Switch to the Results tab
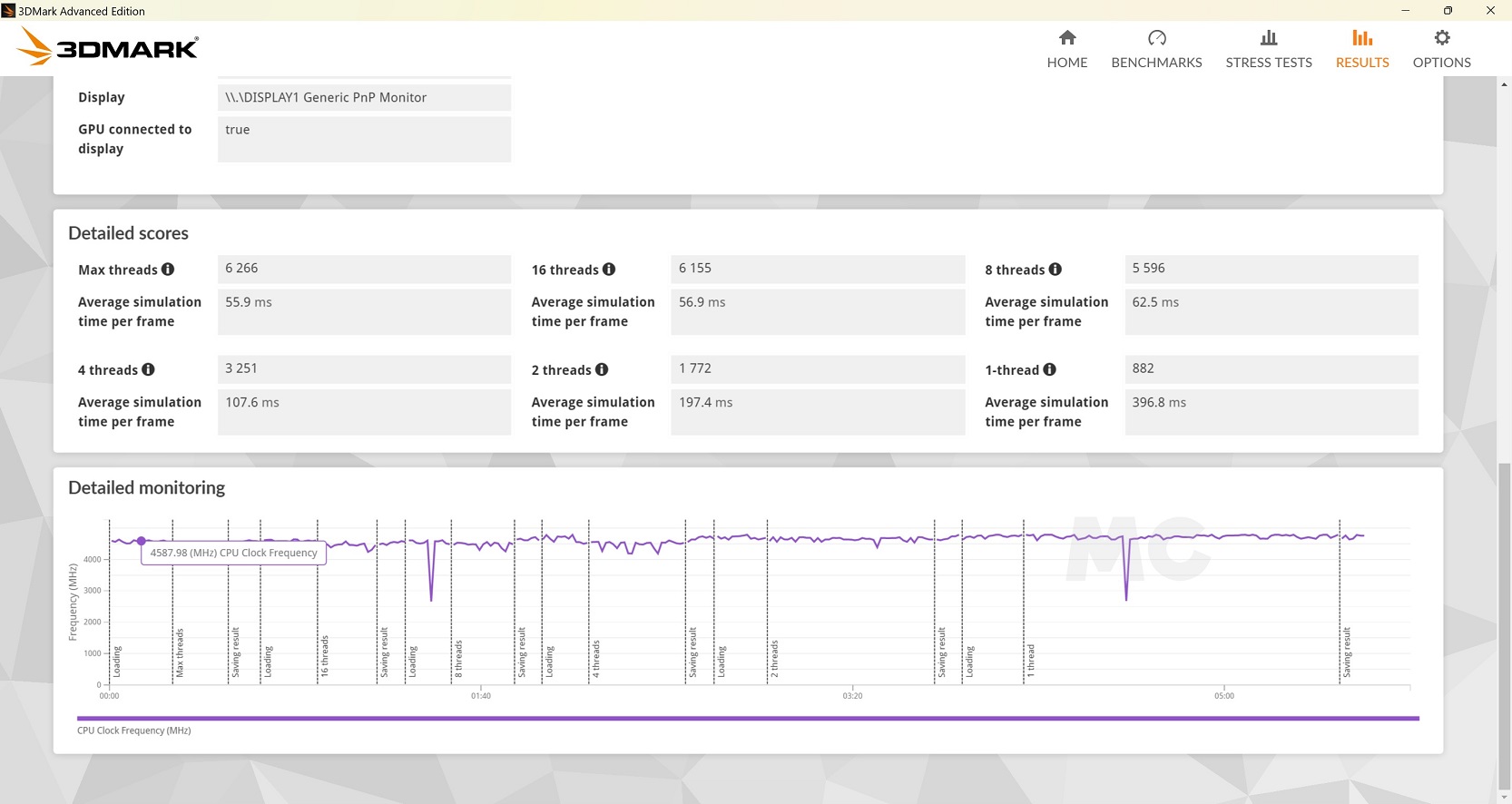The height and width of the screenshot is (804, 1512). tap(1361, 49)
